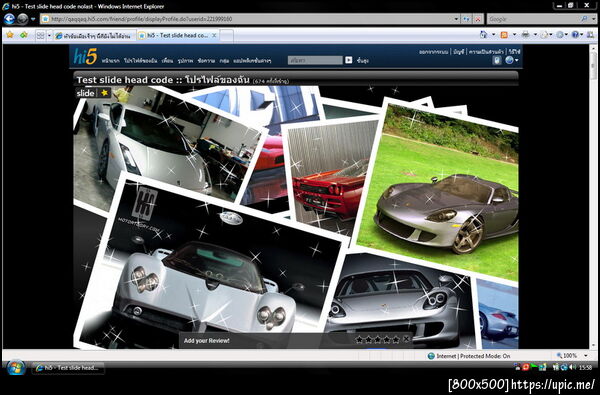600x395 pixels.
Task: Click the hi5 search go arrow button
Action: pyautogui.click(x=349, y=60)
